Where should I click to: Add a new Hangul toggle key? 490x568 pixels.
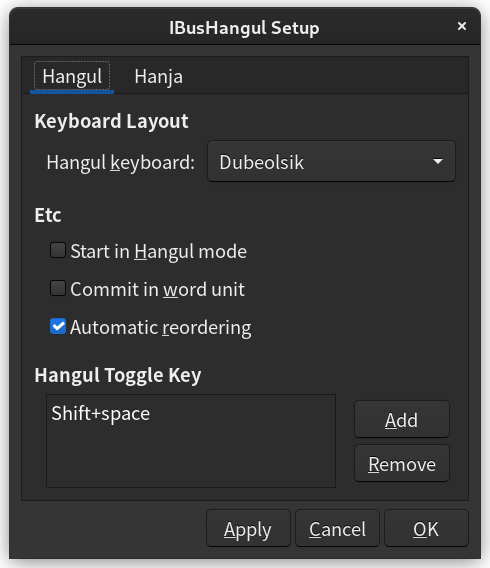(402, 419)
